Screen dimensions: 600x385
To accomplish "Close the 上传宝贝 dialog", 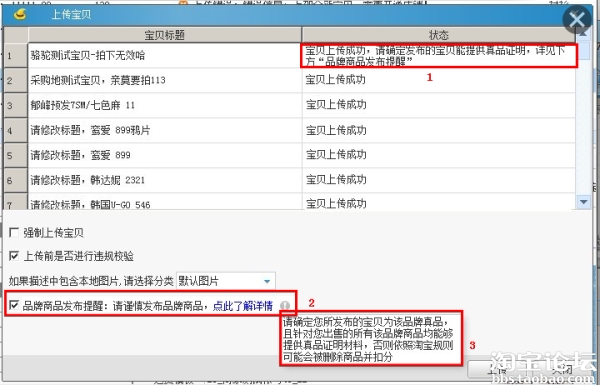I will [x=577, y=19].
